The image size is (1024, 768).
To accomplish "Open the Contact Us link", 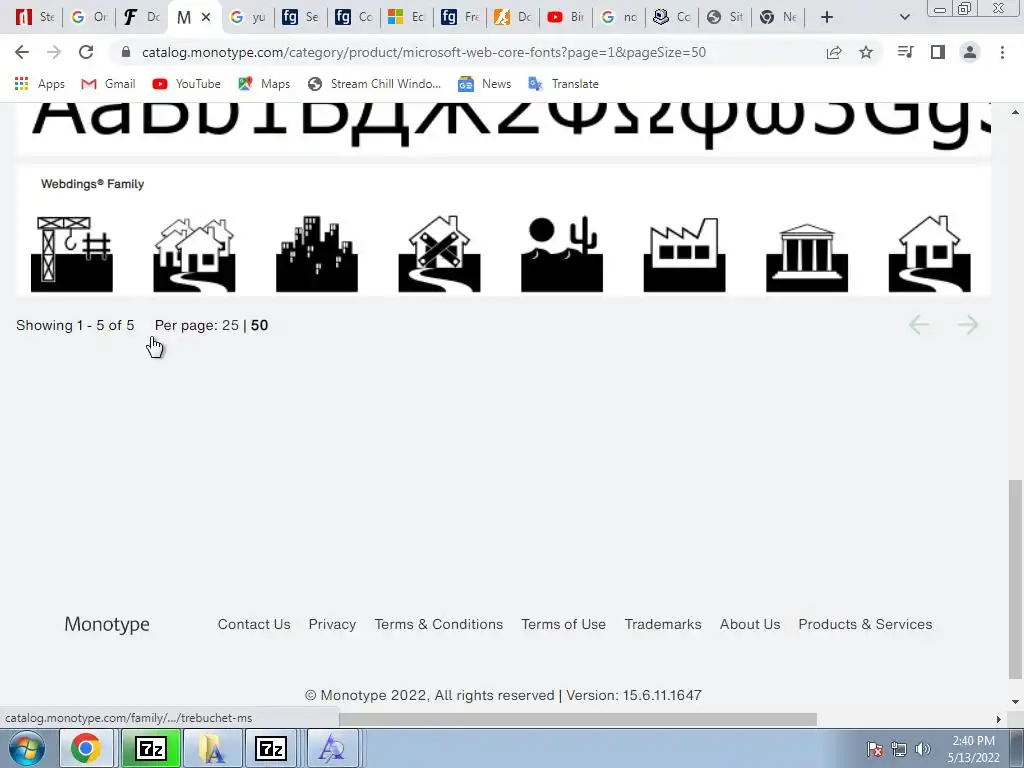I will pyautogui.click(x=254, y=624).
